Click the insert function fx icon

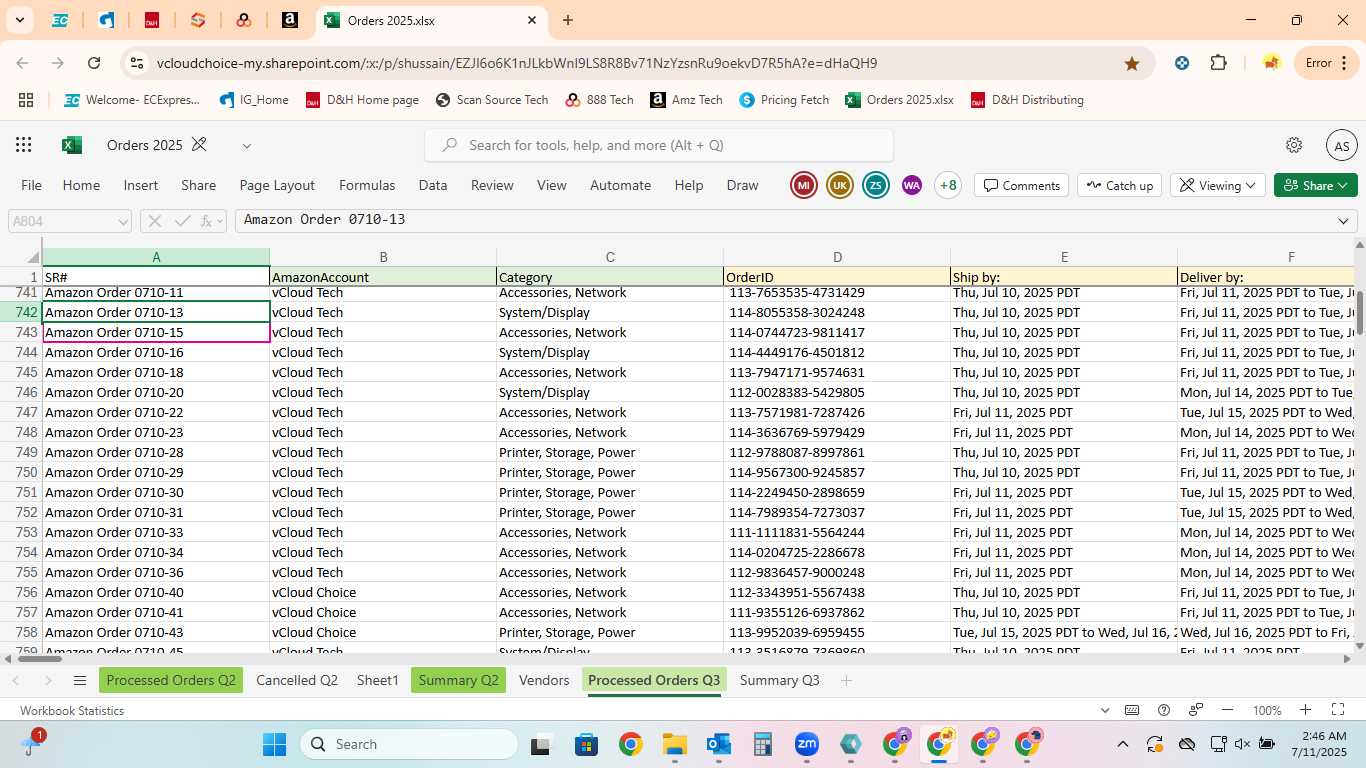click(x=208, y=221)
